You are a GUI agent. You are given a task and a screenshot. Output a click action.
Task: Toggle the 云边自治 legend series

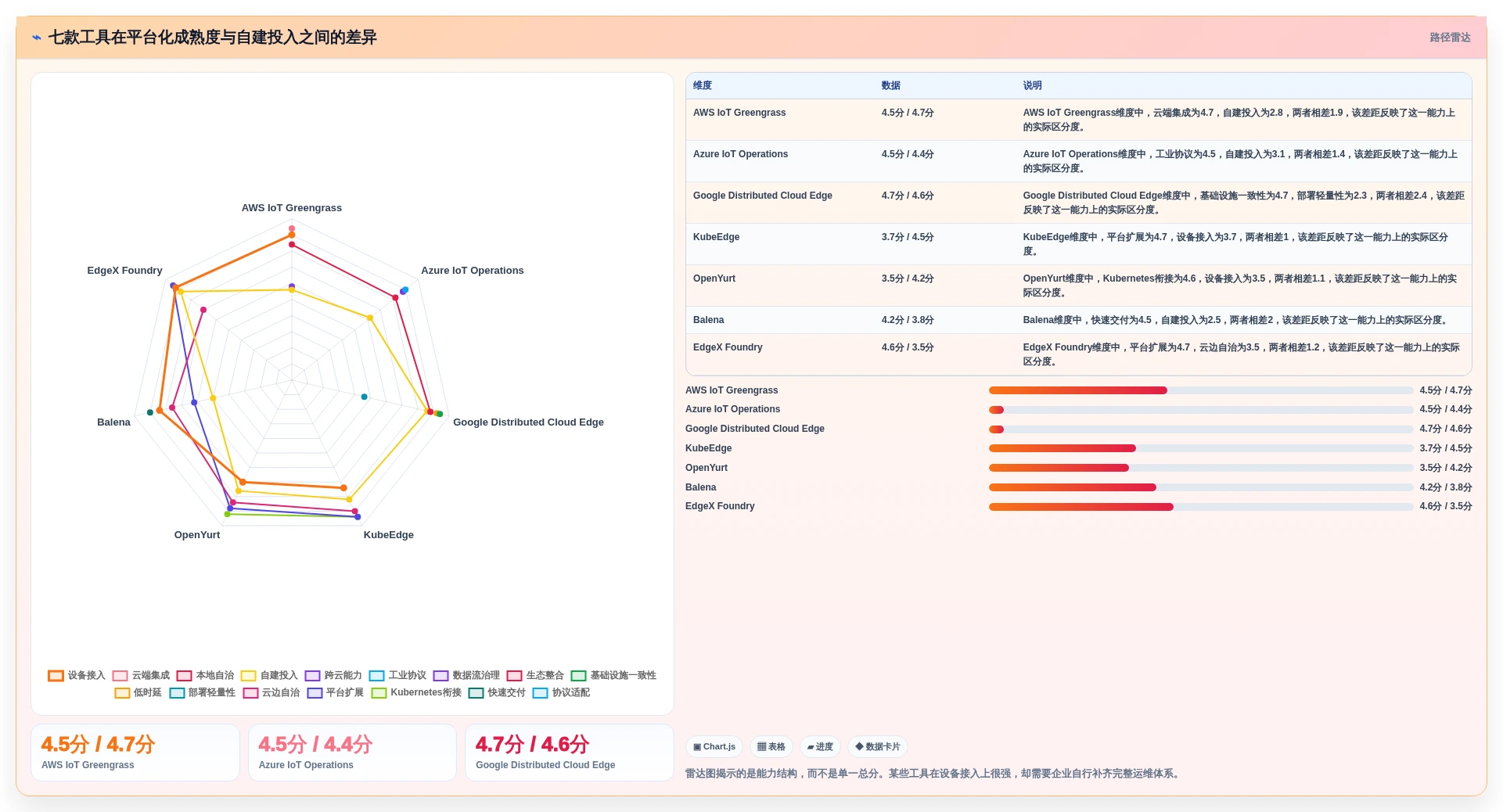tap(271, 692)
